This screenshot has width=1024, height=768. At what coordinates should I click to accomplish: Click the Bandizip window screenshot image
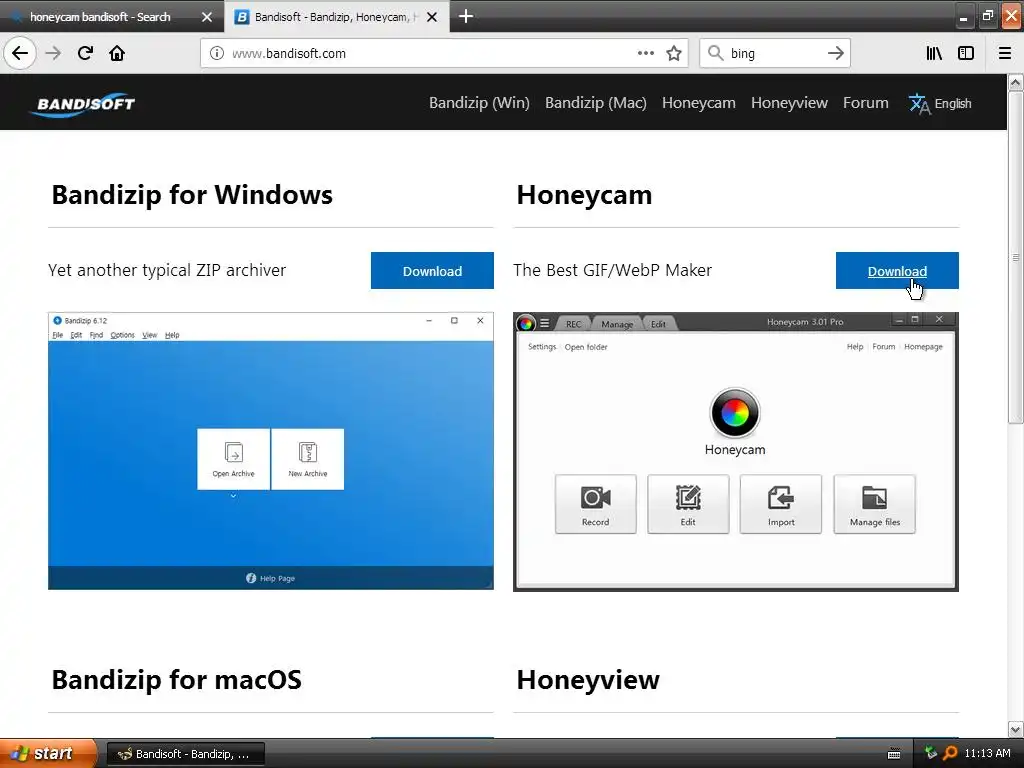(270, 451)
